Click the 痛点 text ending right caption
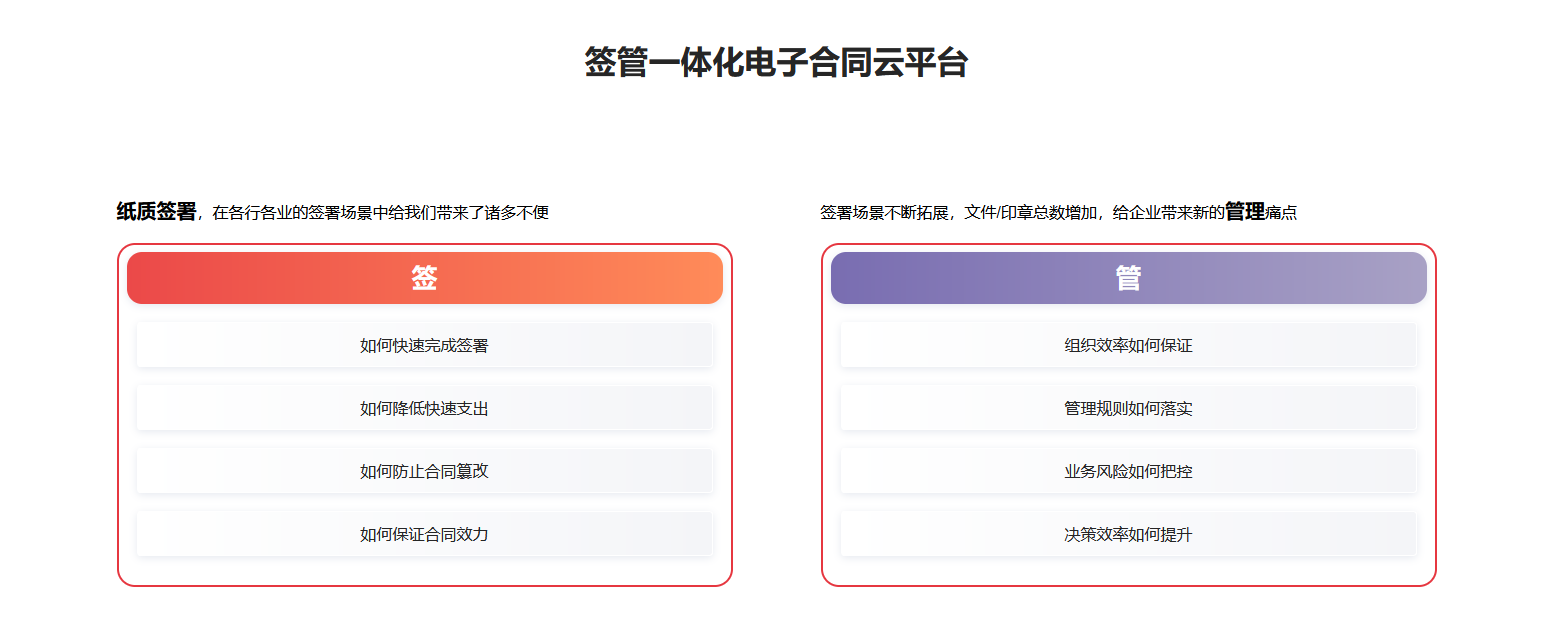Viewport: 1544px width, 617px height. point(1281,213)
